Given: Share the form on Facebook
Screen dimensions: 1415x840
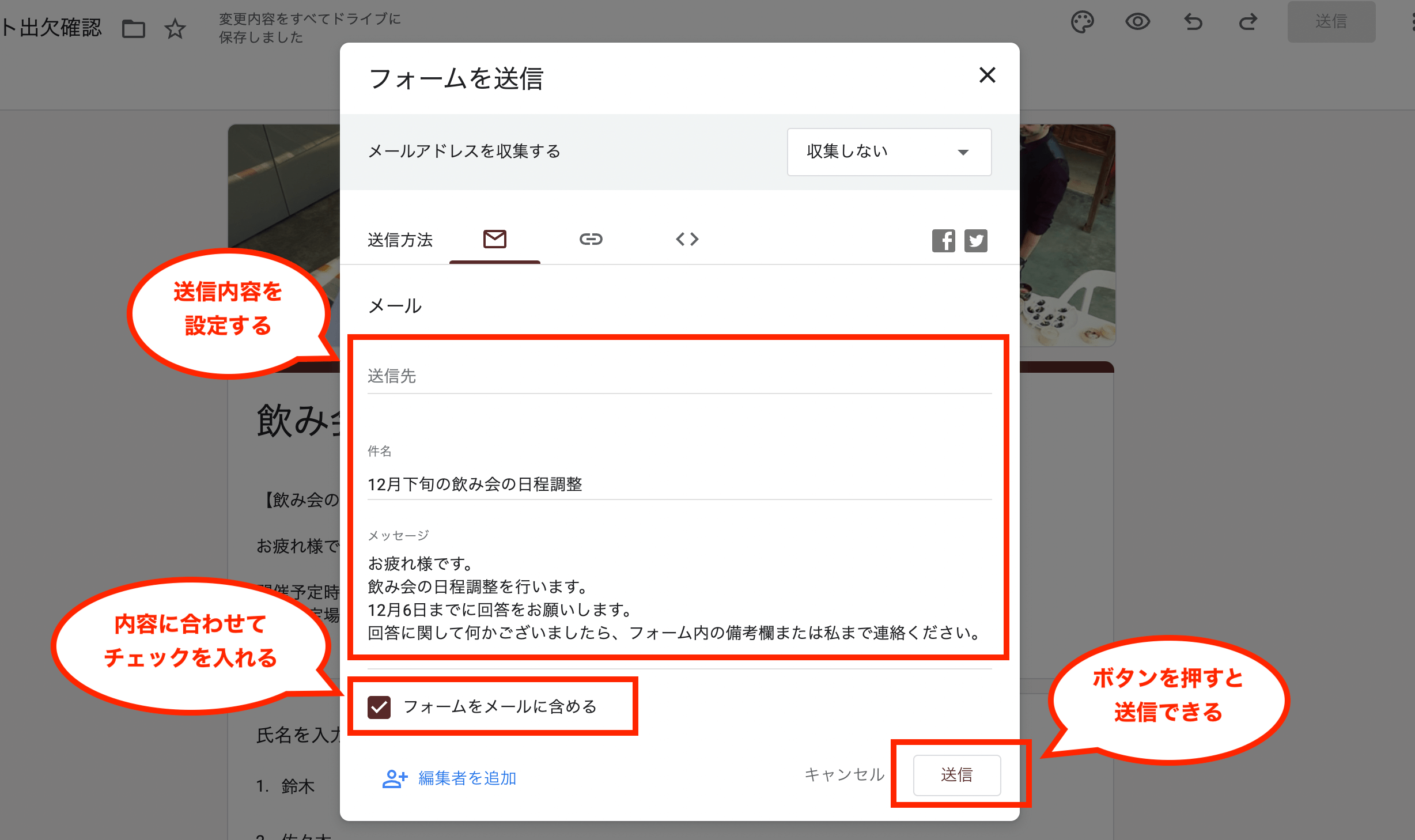Looking at the screenshot, I should point(943,241).
